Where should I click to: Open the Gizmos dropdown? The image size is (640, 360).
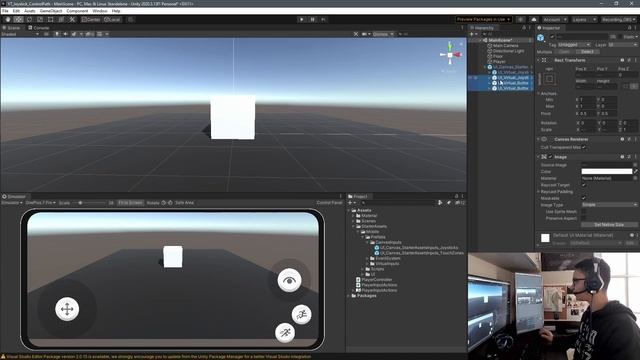(383, 34)
